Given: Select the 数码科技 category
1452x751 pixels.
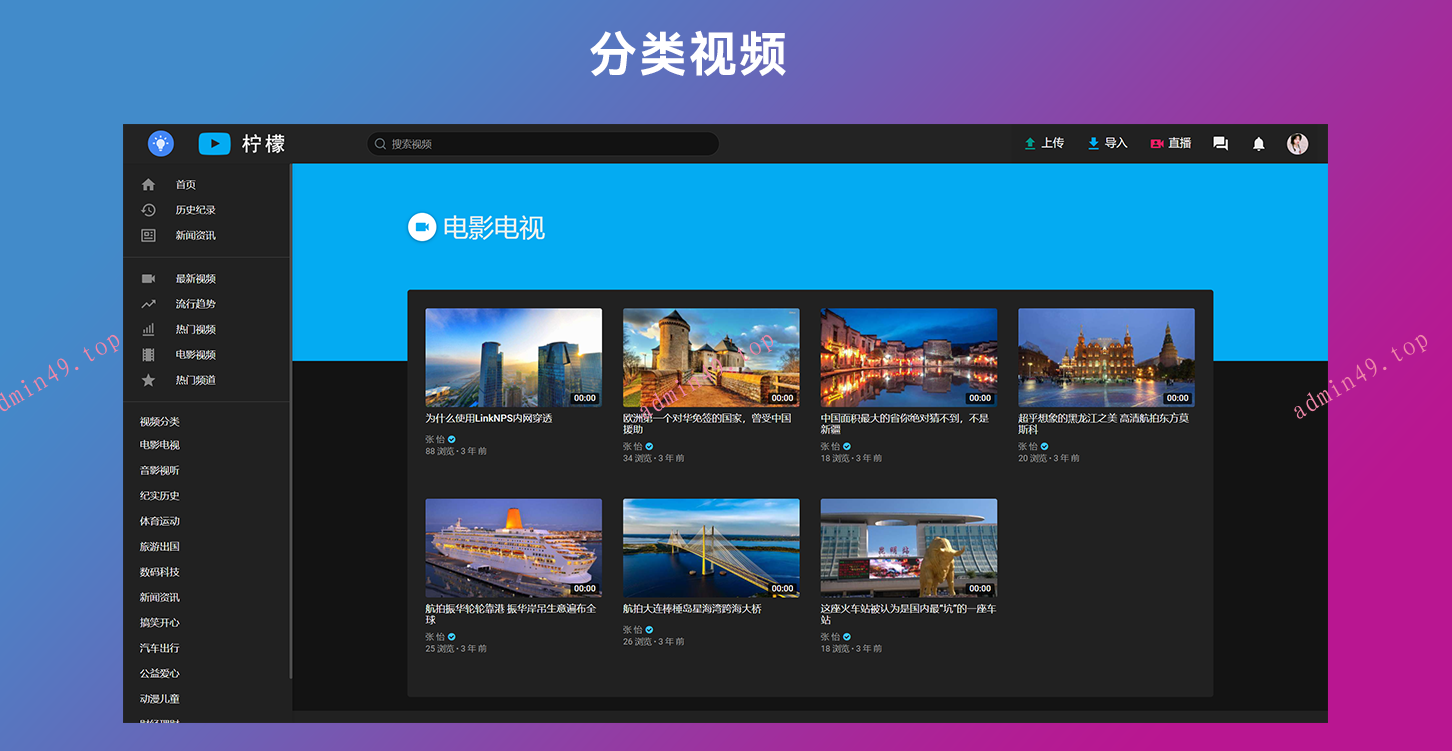Looking at the screenshot, I should (159, 572).
